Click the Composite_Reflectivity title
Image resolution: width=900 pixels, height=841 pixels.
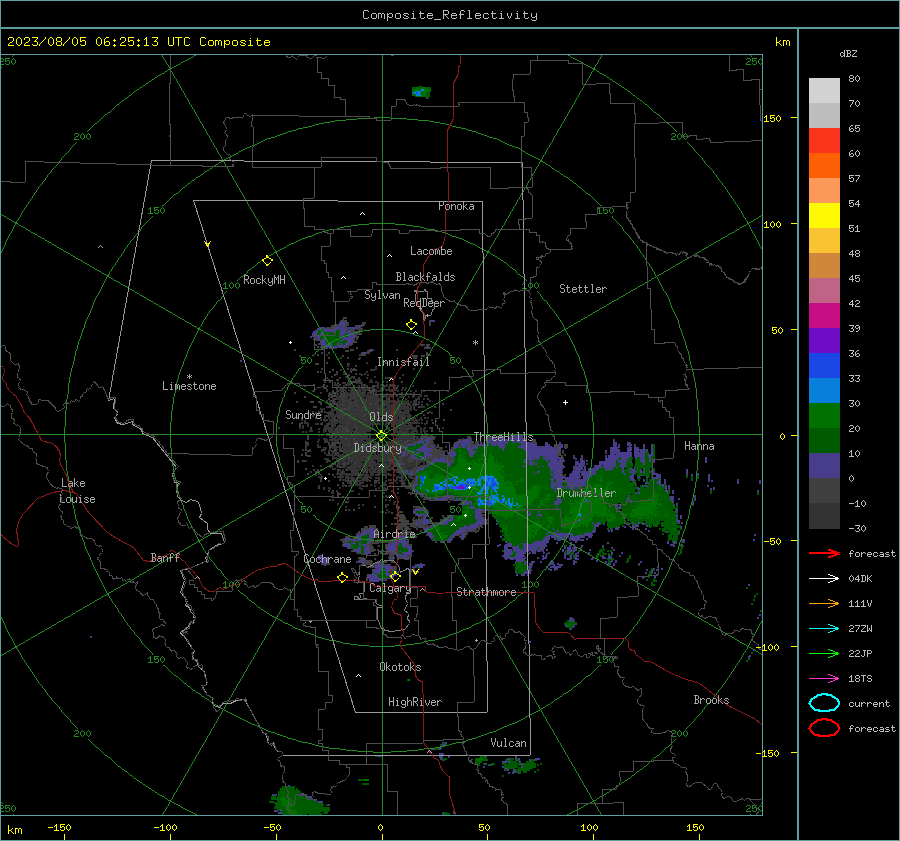click(449, 15)
